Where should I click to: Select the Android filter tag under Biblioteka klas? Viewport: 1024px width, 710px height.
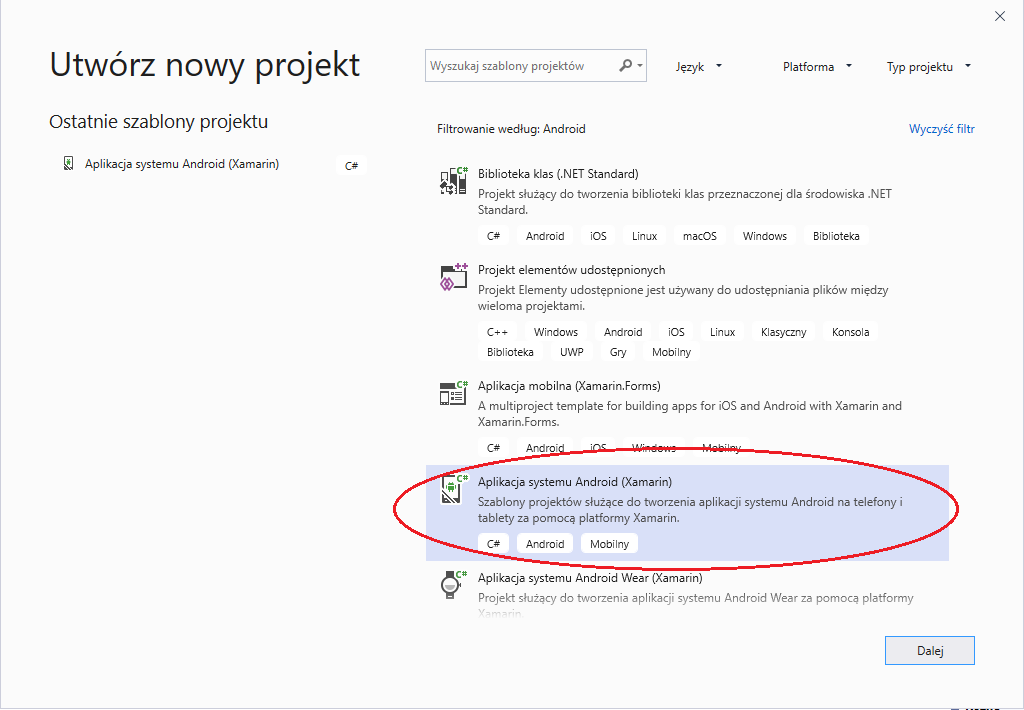(544, 236)
